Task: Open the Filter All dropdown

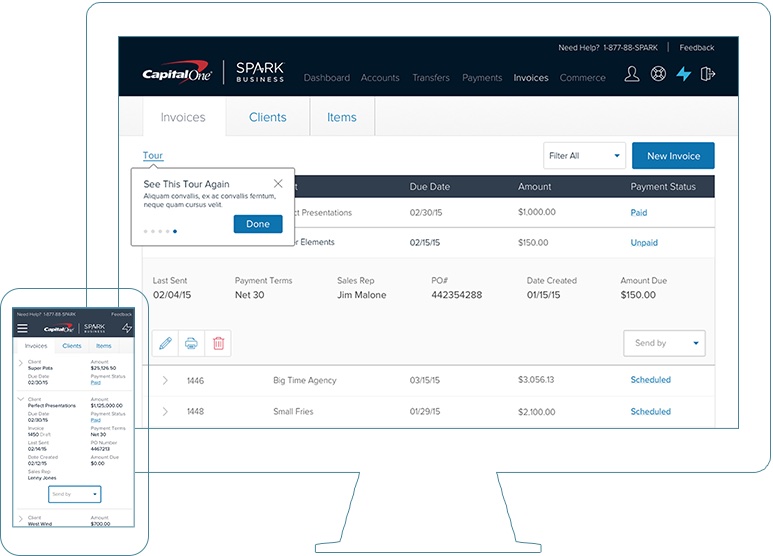Action: 584,156
